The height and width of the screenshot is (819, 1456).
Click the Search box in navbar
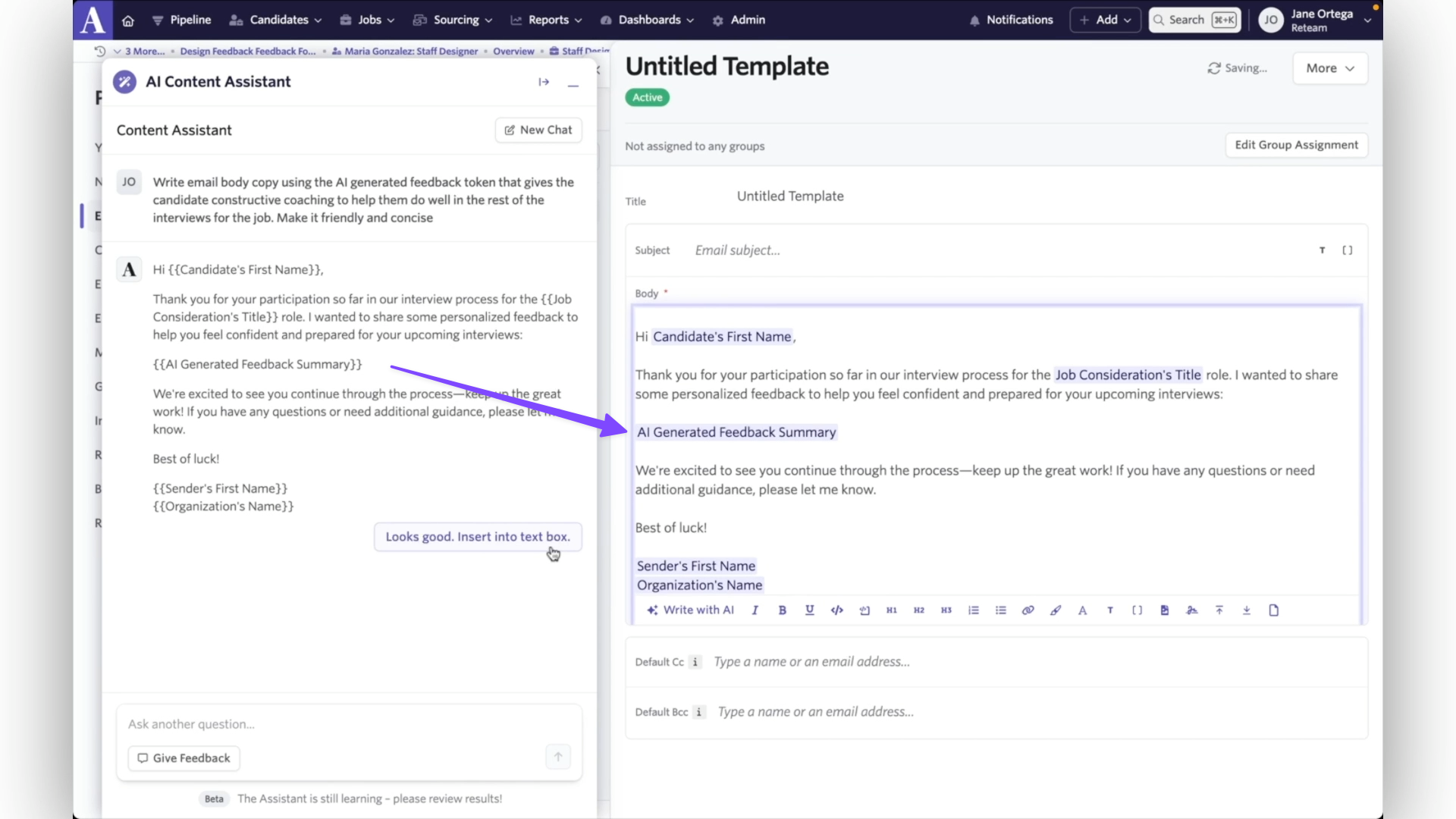click(1195, 20)
